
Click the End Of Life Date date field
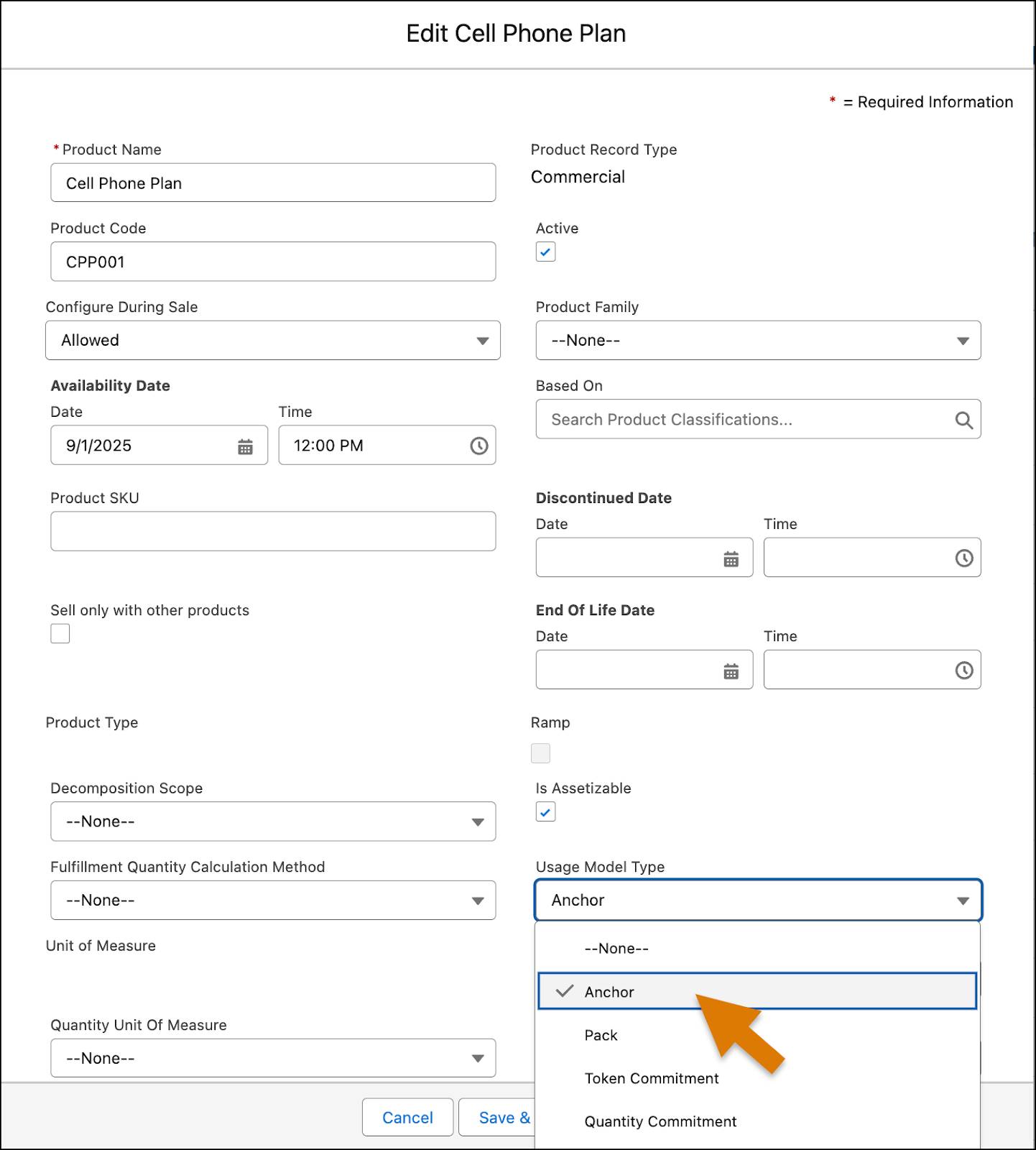tap(644, 670)
